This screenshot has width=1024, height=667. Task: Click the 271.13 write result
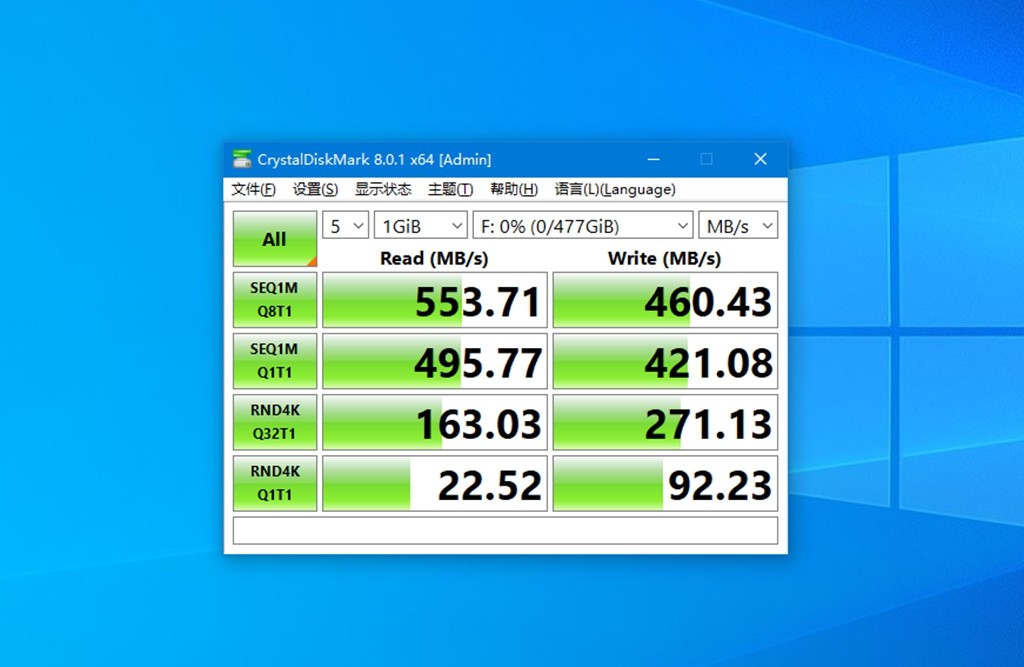pos(665,422)
